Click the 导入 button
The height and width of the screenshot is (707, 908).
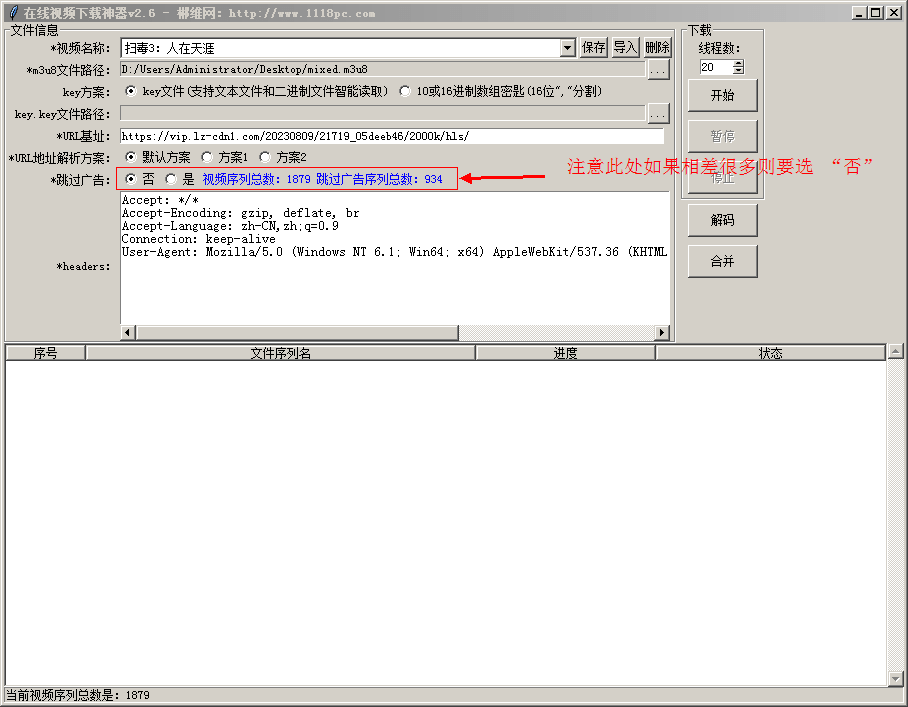click(625, 48)
